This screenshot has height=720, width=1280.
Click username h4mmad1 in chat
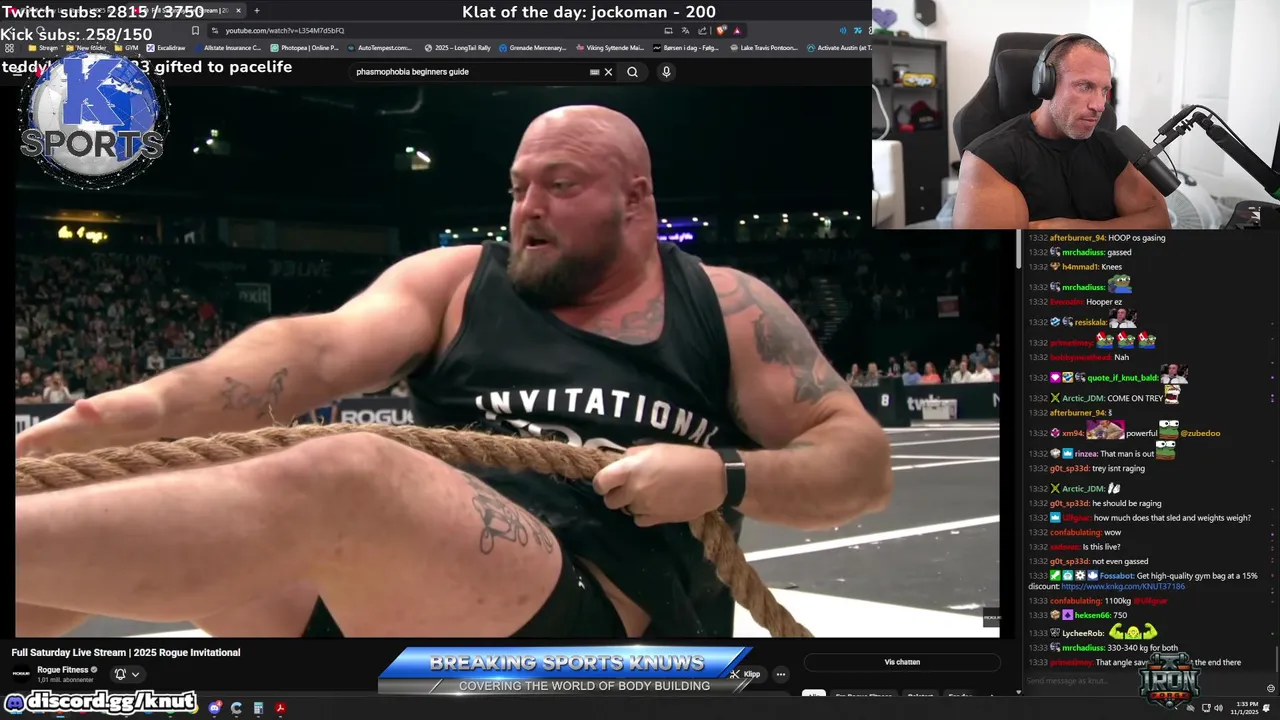point(1080,267)
